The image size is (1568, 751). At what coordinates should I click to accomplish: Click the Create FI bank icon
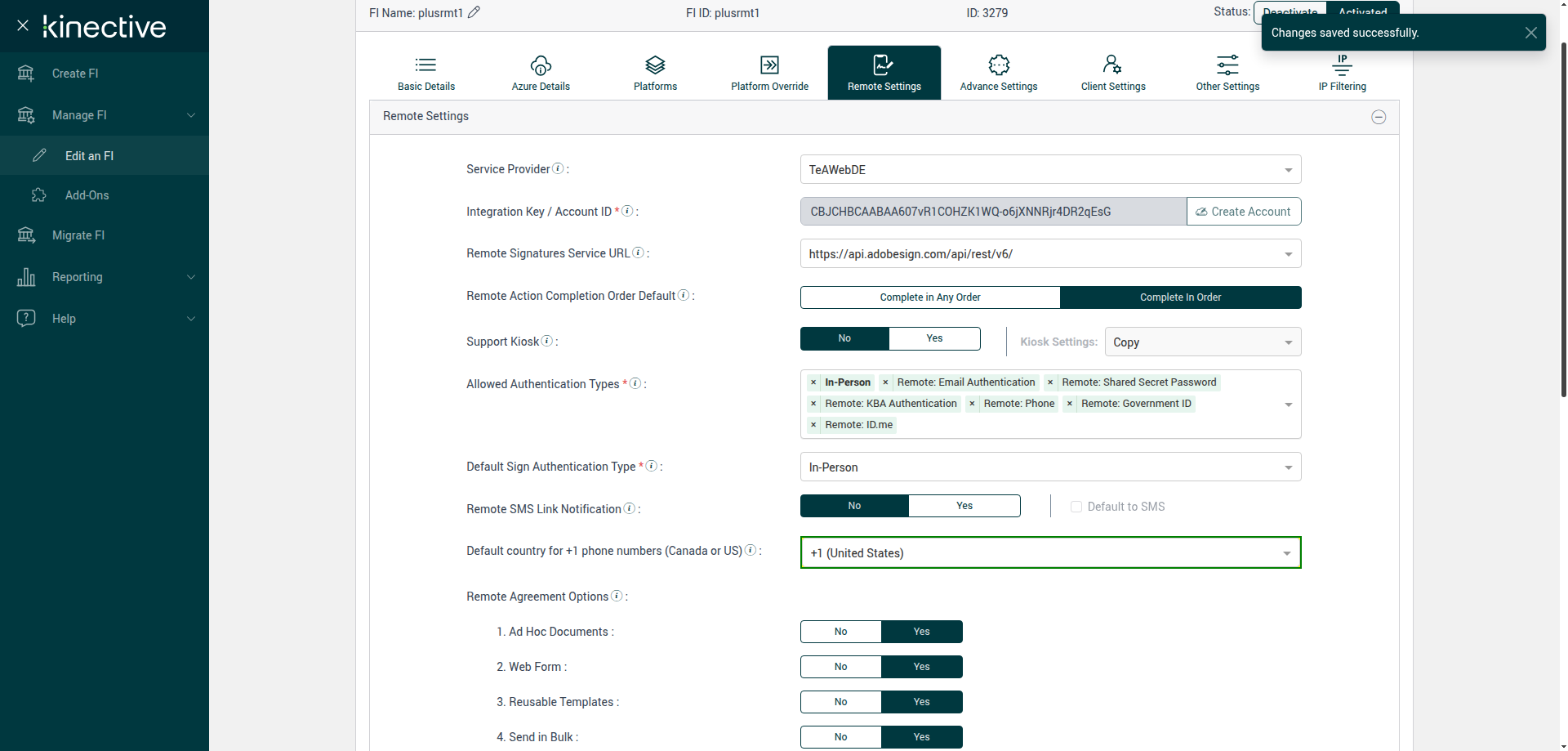26,74
